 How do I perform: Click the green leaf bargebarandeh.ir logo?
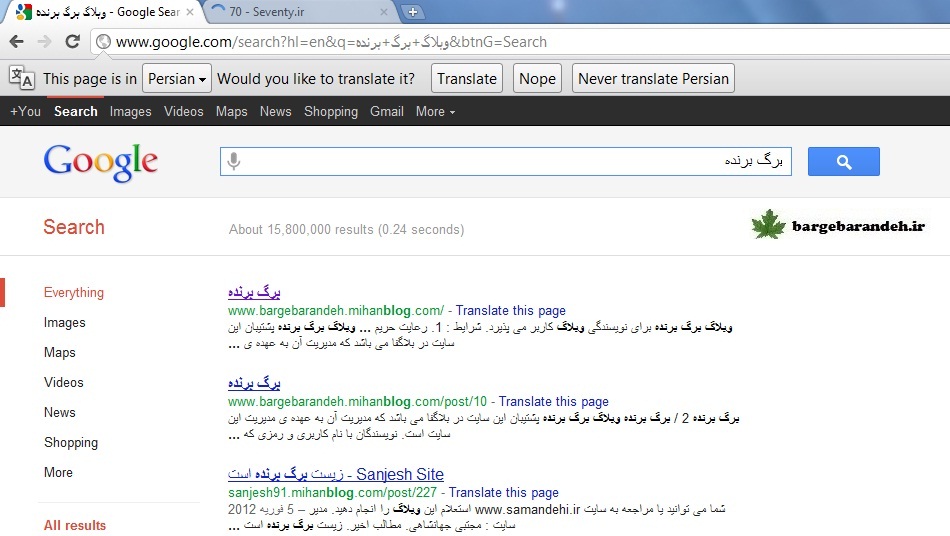[x=839, y=225]
